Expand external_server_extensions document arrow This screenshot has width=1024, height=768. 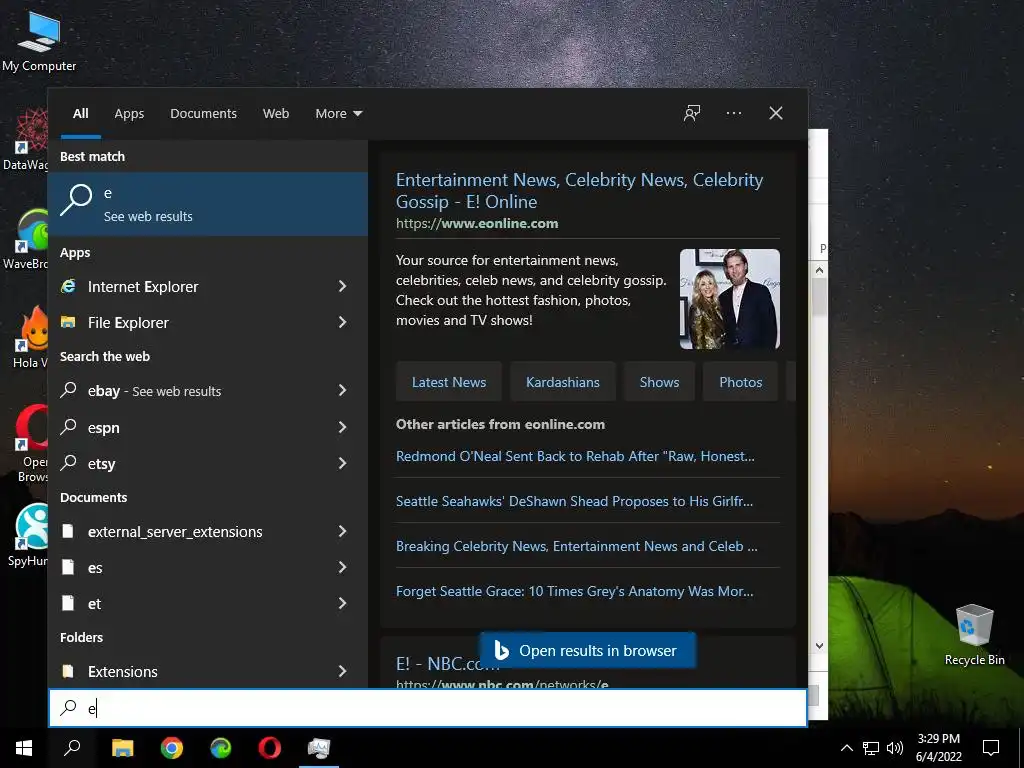(342, 531)
